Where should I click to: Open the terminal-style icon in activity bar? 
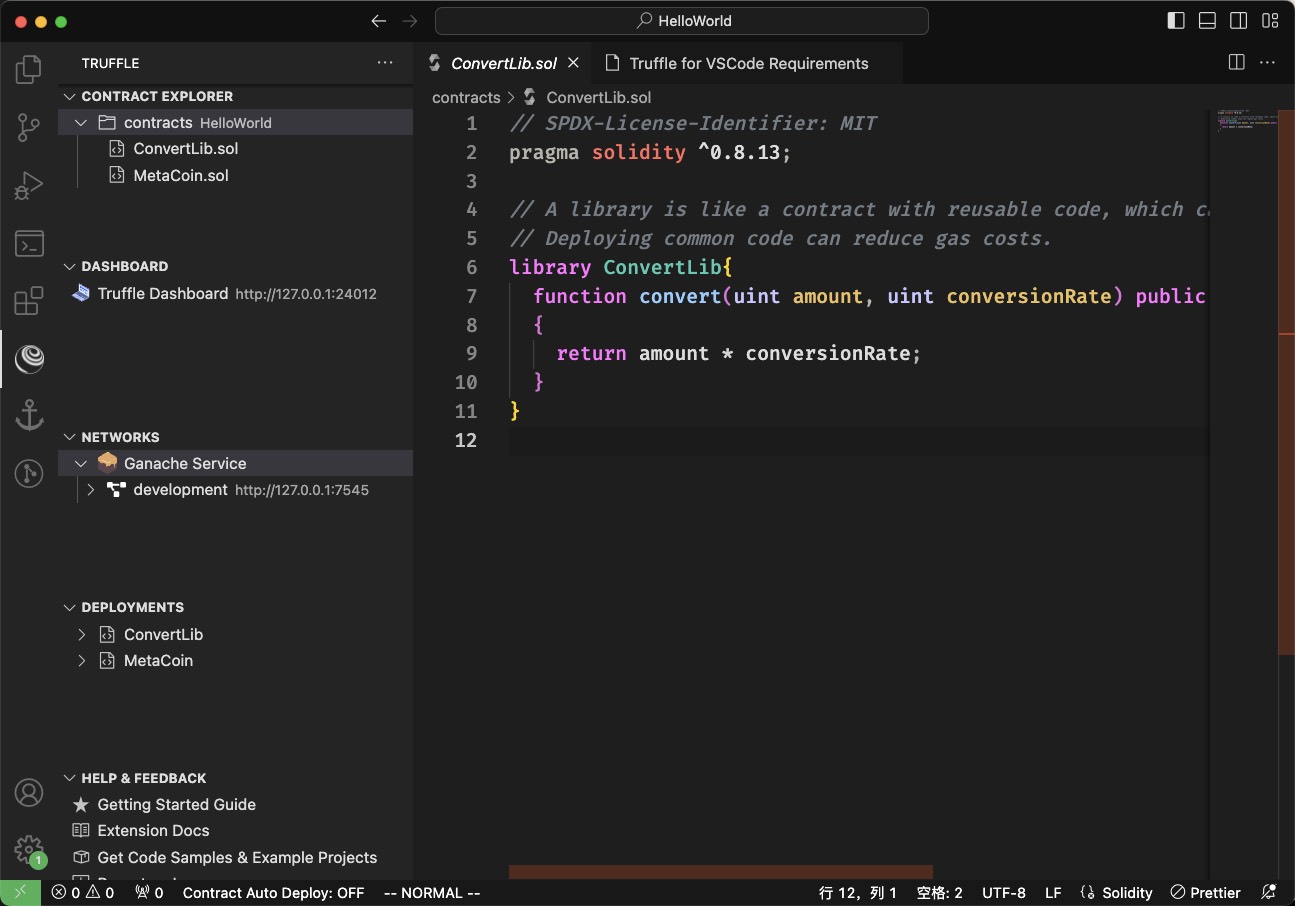(x=29, y=243)
